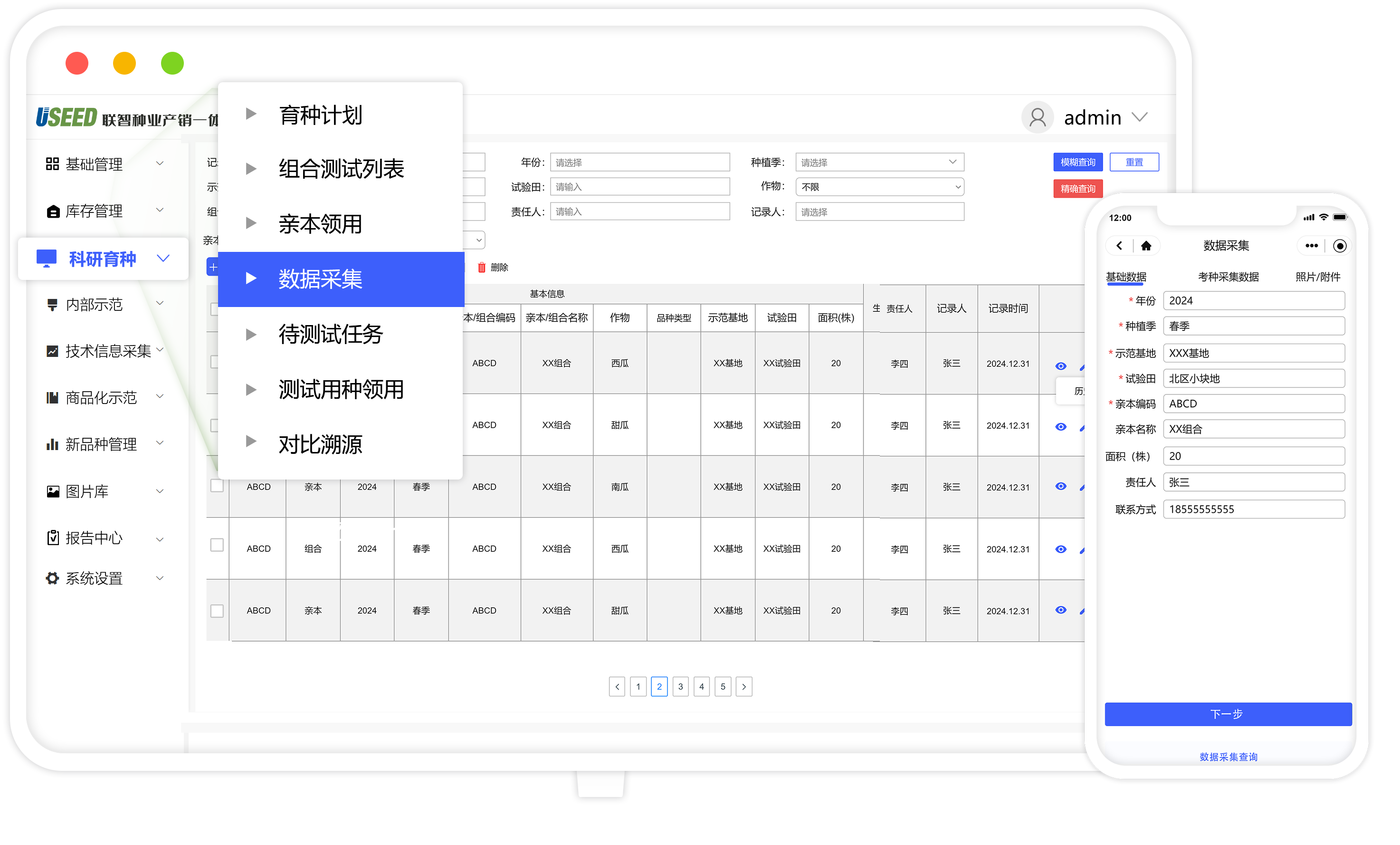Check the checkbox of the first table row

(x=217, y=363)
